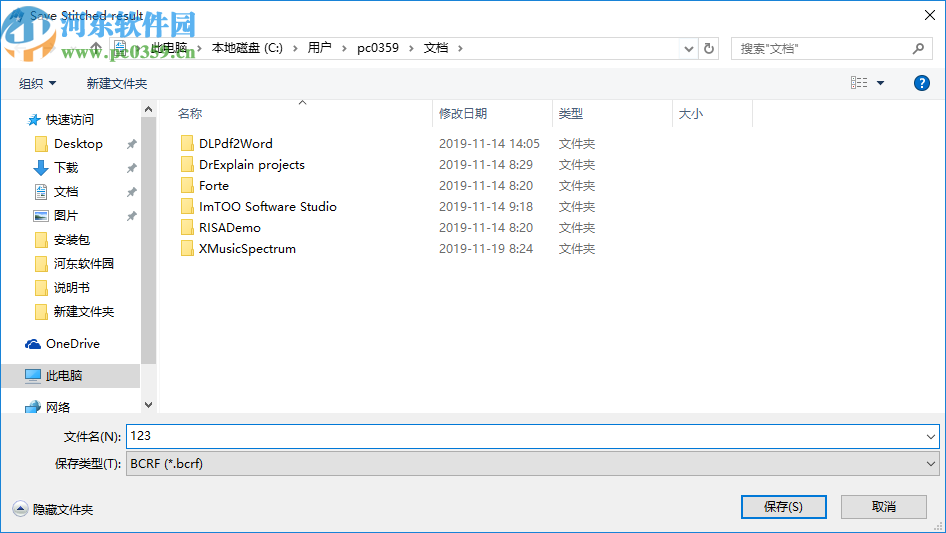Click the 说明书 folder icon
946x533 pixels.
(41, 288)
